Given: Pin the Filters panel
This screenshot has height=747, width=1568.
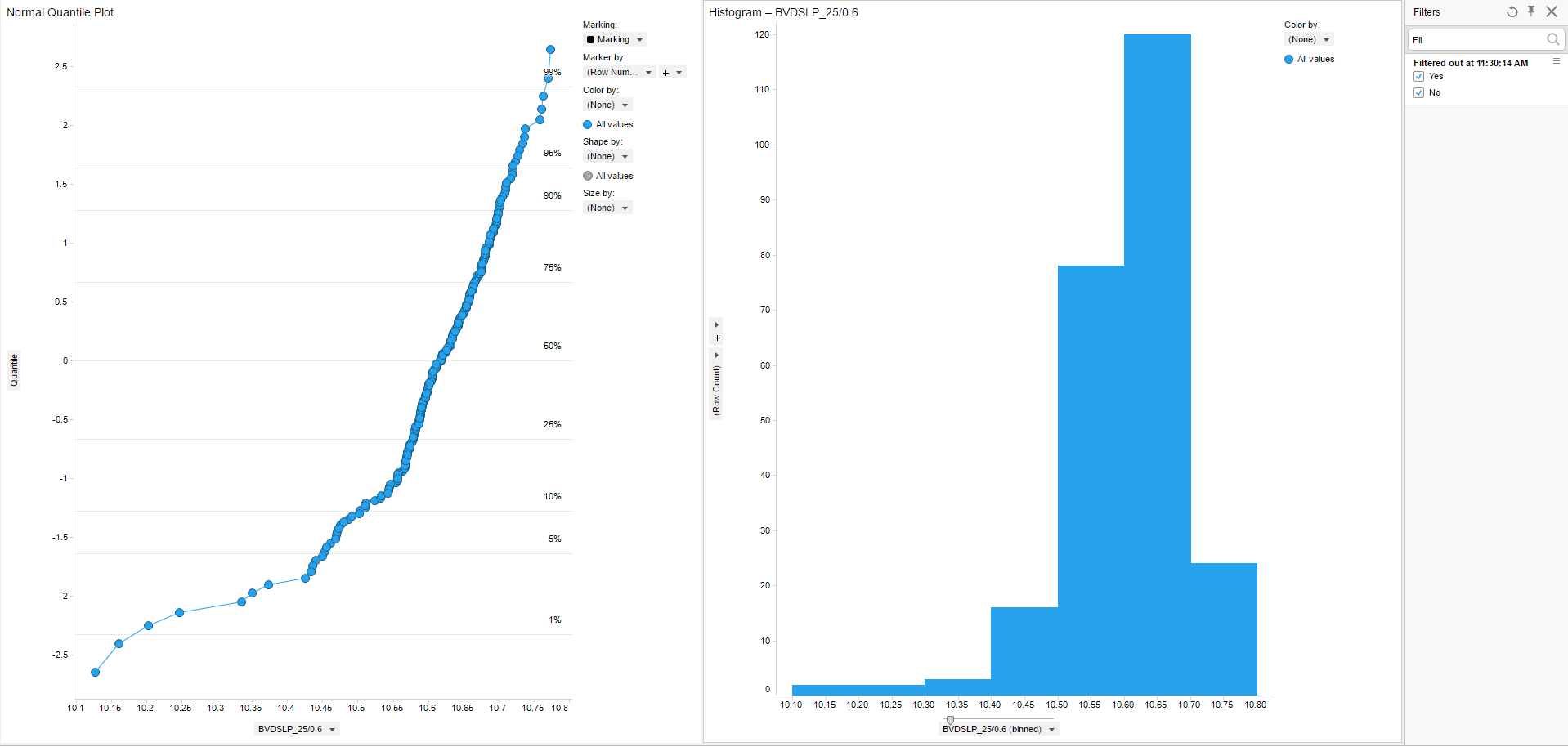Looking at the screenshot, I should 1531,11.
